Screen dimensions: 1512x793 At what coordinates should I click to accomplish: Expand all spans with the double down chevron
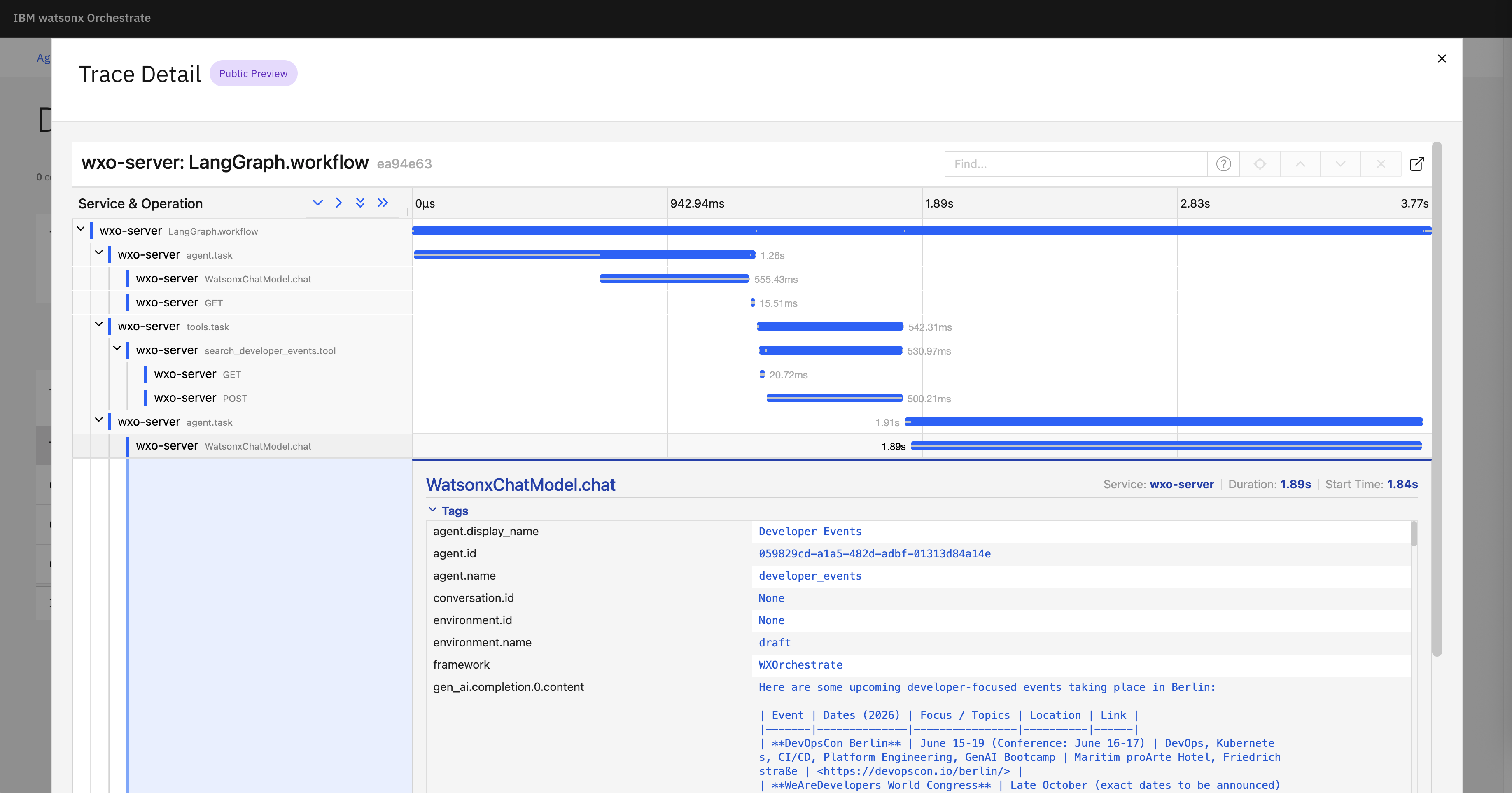click(x=360, y=203)
